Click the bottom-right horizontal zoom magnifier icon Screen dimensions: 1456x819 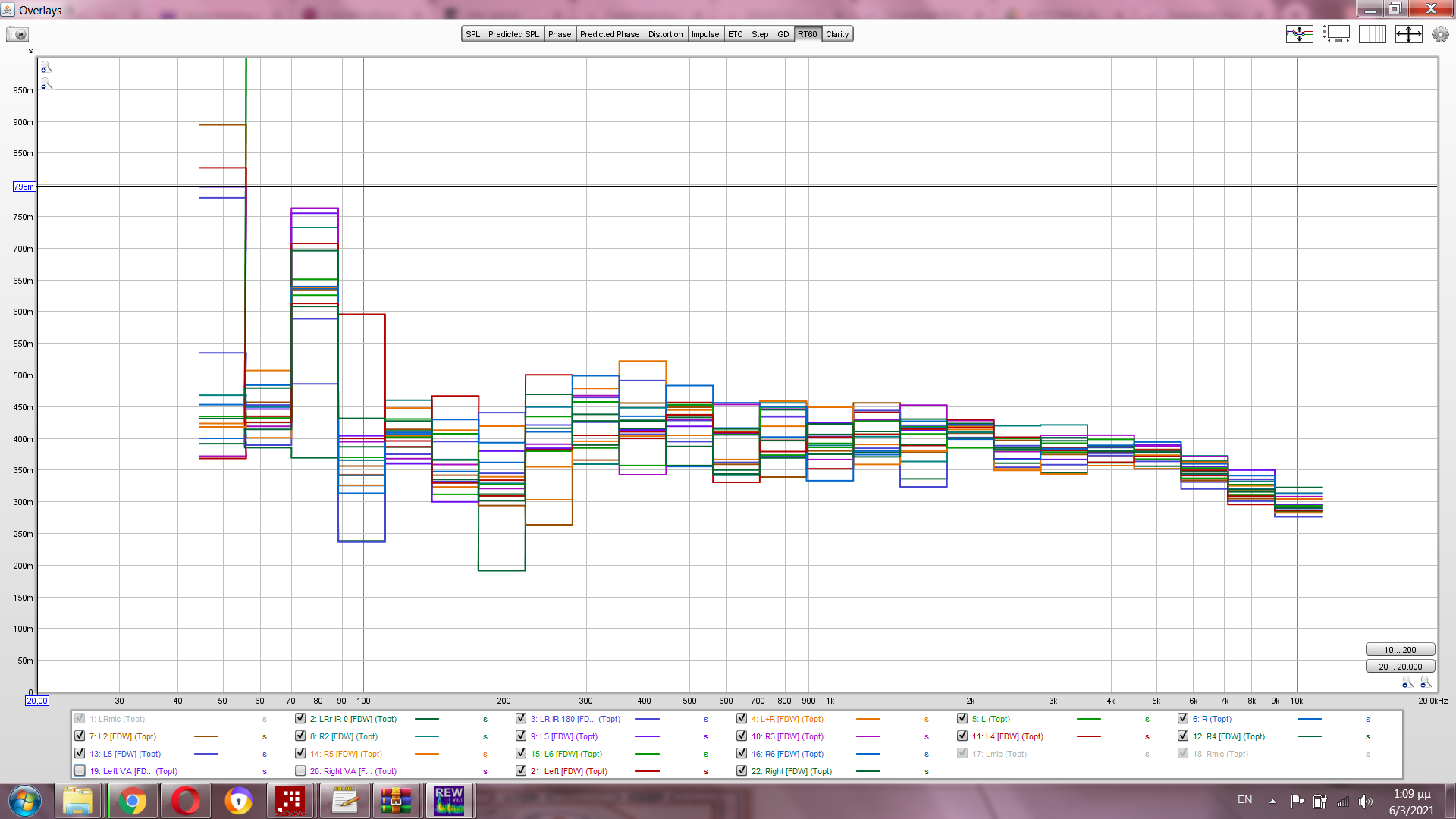click(1426, 682)
